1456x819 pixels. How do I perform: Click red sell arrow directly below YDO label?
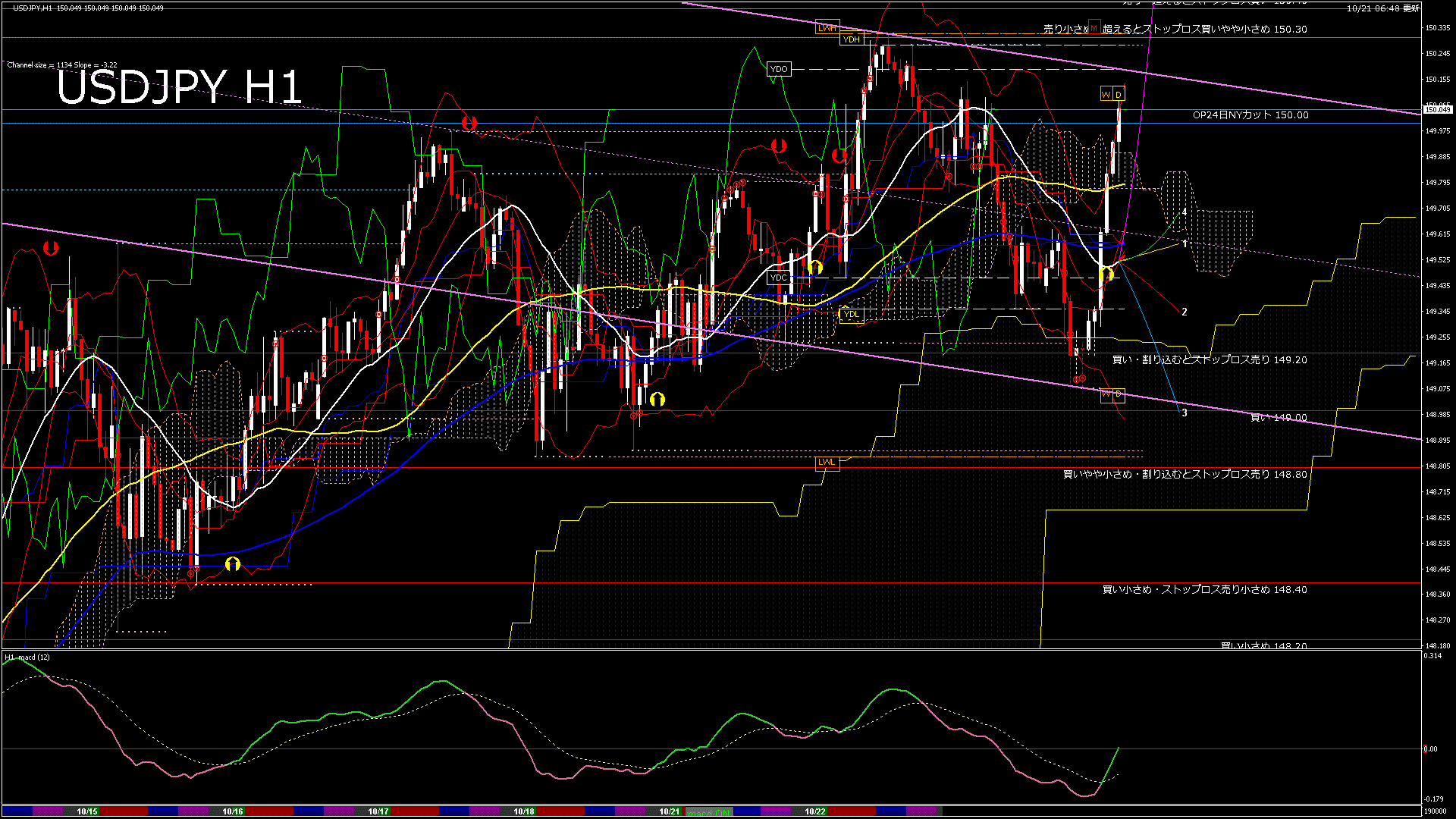(x=779, y=146)
